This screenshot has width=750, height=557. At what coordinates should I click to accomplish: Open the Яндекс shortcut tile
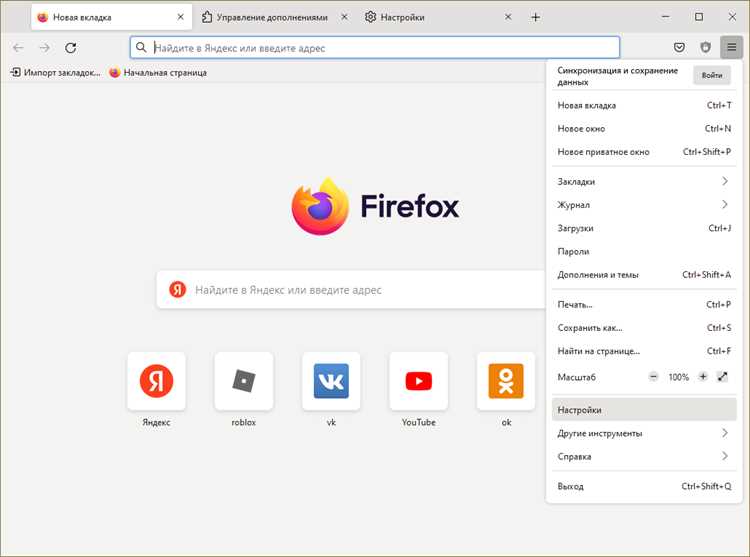click(x=156, y=381)
